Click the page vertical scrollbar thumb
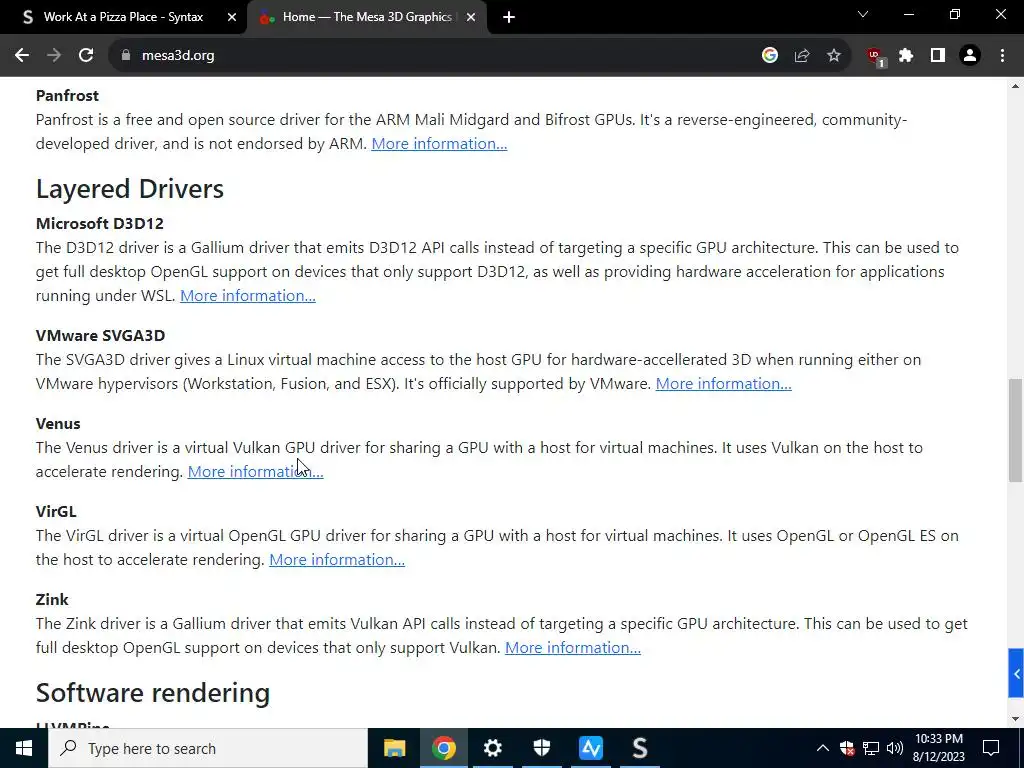1024x768 pixels. 1016,430
